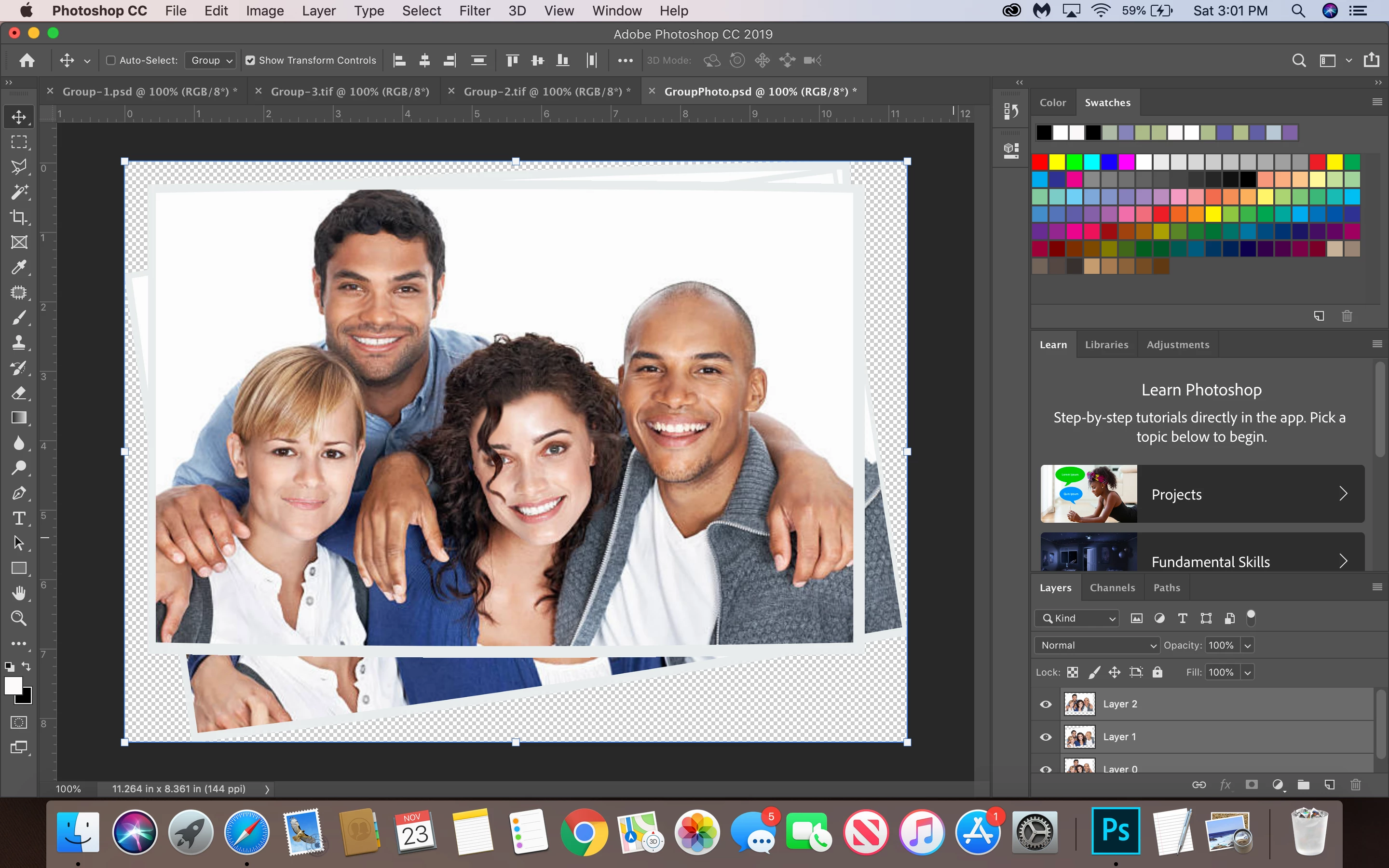Open the Filter menu
The width and height of the screenshot is (1389, 868).
click(x=474, y=11)
